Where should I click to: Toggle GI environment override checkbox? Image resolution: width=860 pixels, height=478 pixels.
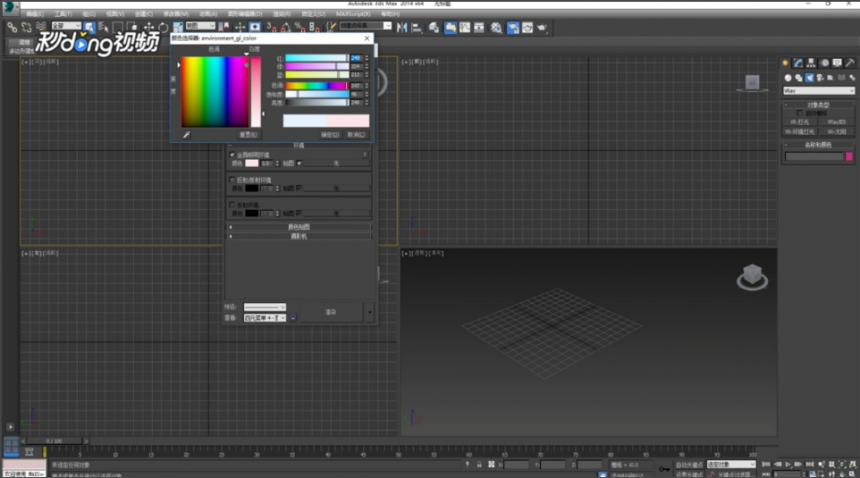coord(232,155)
